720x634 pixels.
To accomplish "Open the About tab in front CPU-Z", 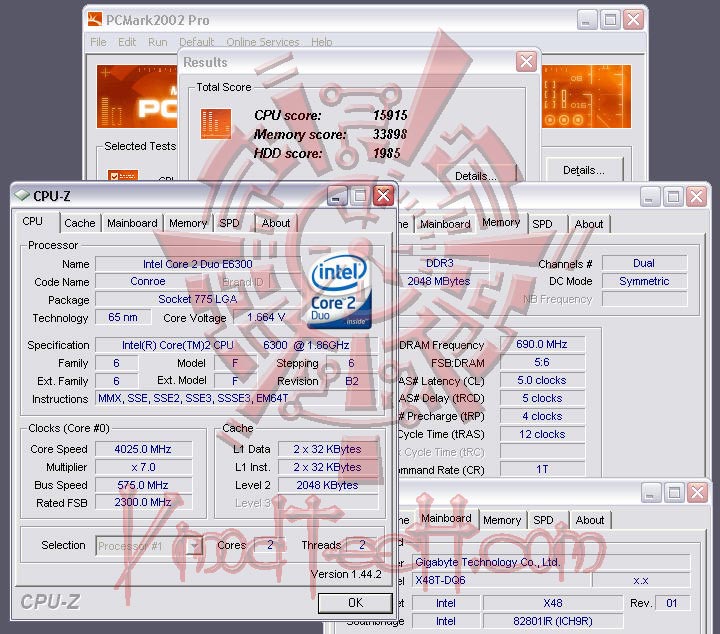I will tap(276, 224).
